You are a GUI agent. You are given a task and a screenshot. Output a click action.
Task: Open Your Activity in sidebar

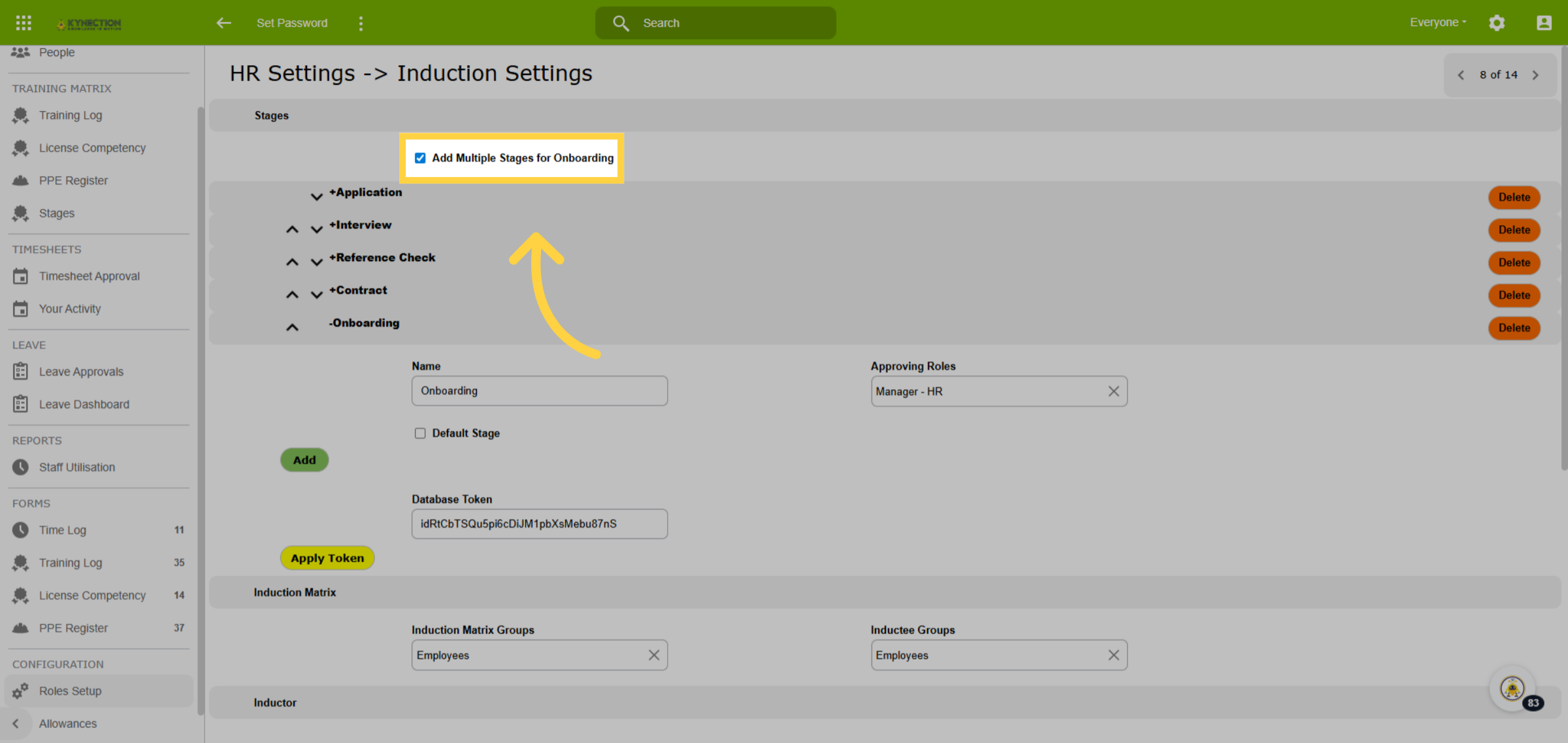tap(70, 309)
